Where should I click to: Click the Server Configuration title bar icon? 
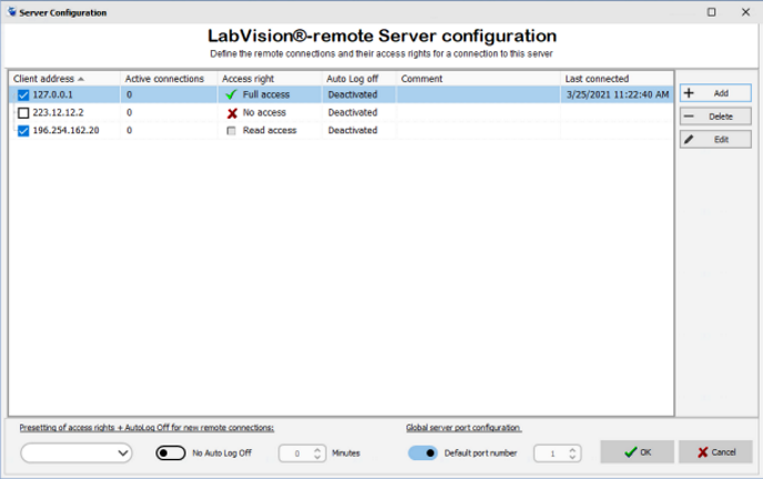(x=12, y=12)
